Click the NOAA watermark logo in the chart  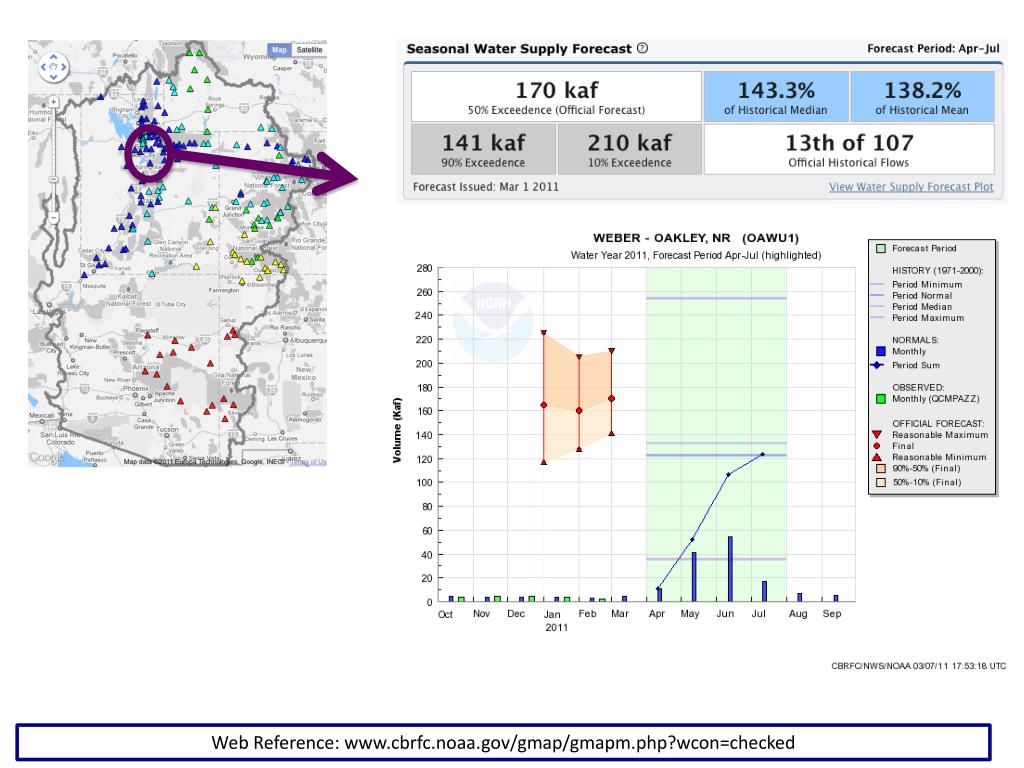point(492,304)
